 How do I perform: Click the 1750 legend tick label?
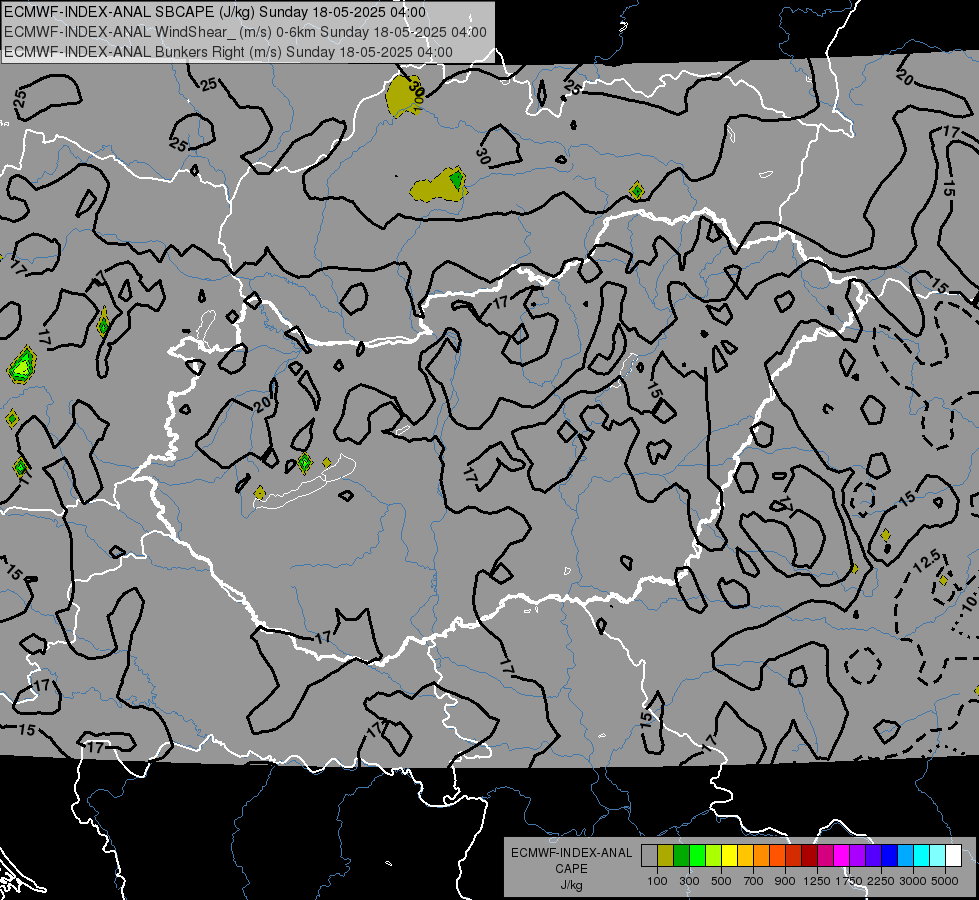[849, 881]
